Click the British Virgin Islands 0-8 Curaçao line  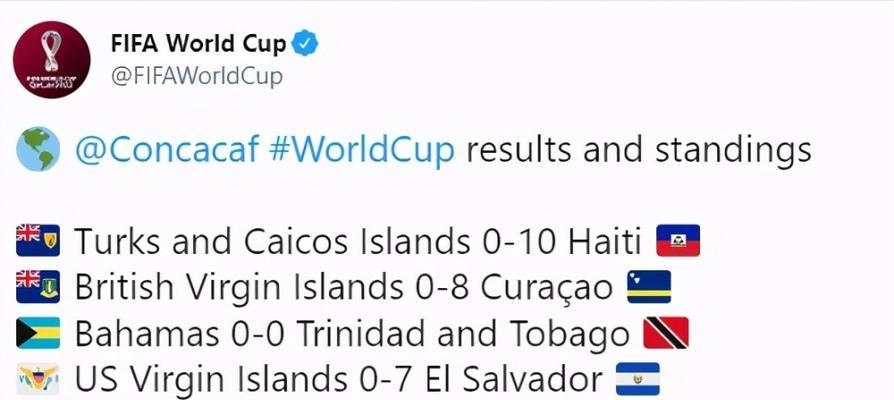(344, 287)
